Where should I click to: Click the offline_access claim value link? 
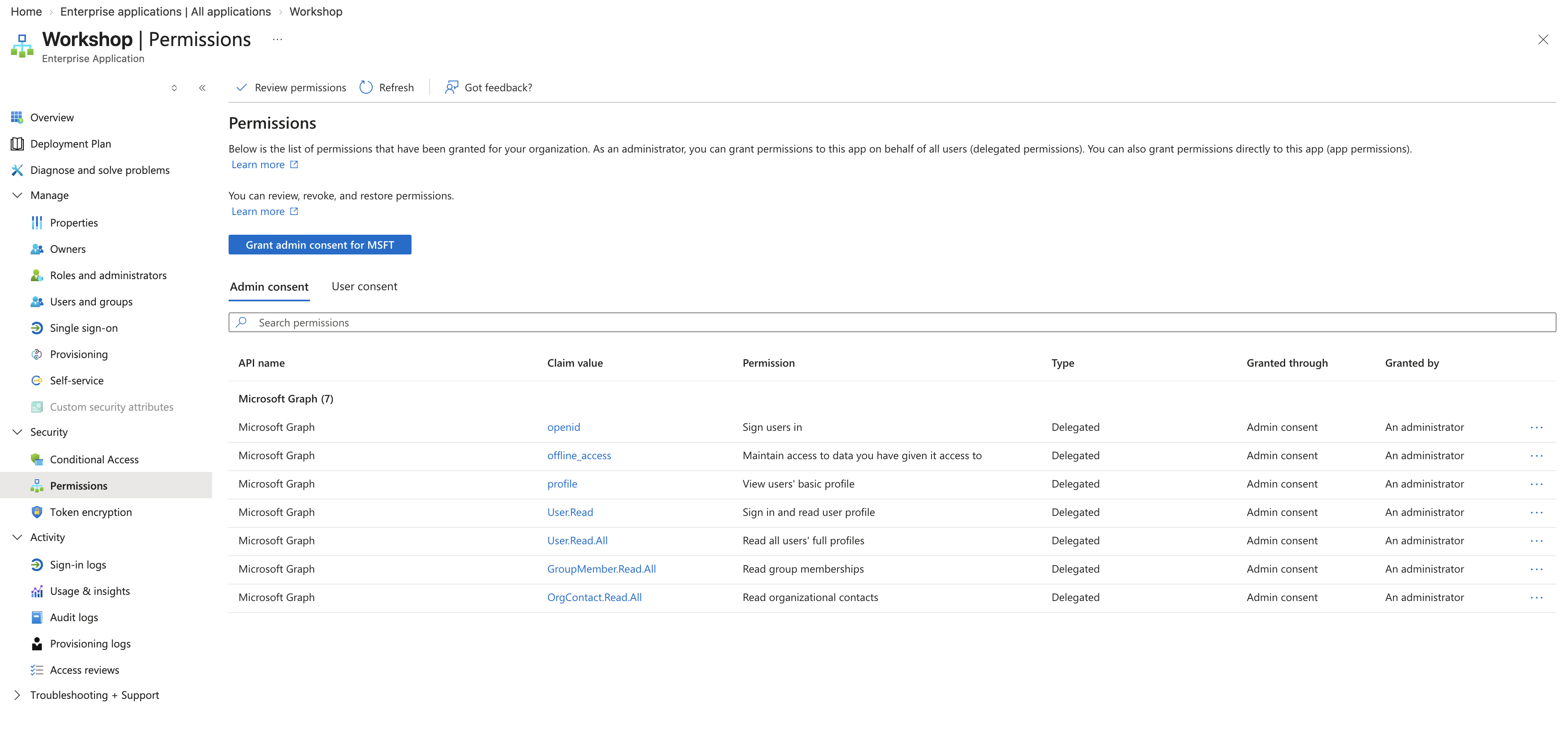tap(579, 456)
